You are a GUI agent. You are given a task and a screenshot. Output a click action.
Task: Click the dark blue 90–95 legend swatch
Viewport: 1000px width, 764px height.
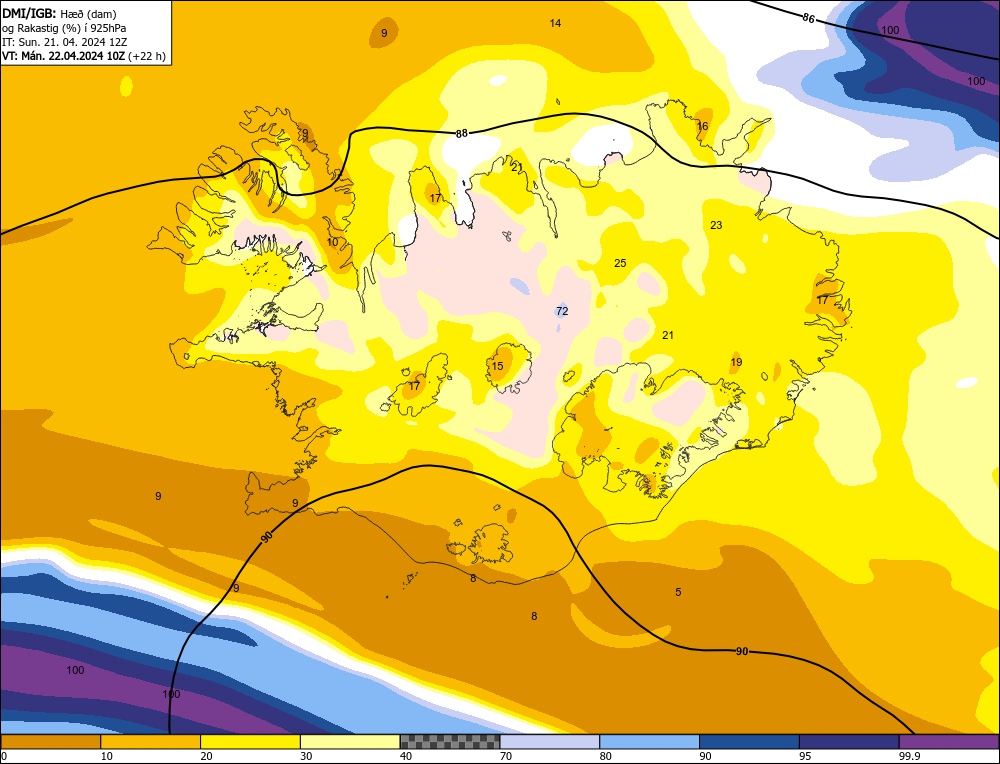(x=749, y=742)
